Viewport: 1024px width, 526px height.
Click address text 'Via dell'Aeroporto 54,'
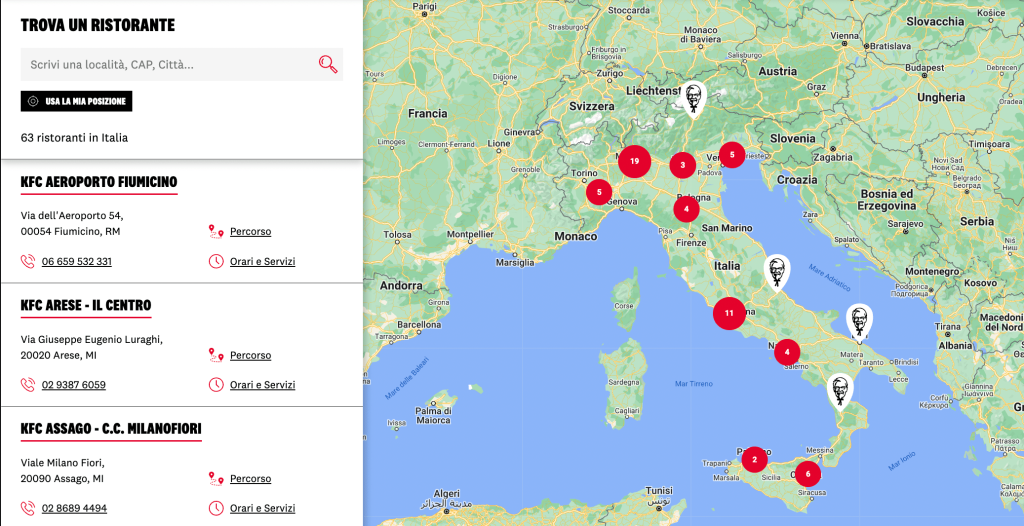72,215
